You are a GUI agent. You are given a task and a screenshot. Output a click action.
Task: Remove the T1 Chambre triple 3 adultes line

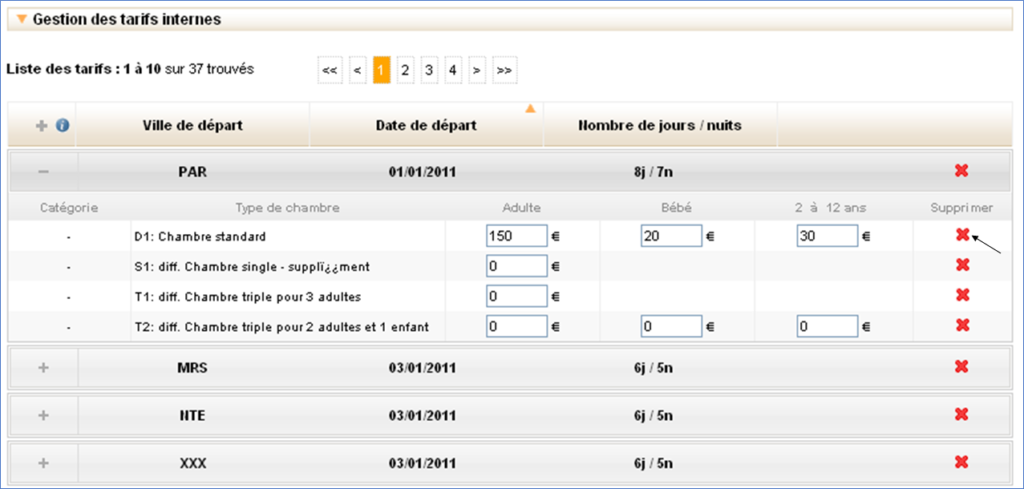(x=961, y=295)
